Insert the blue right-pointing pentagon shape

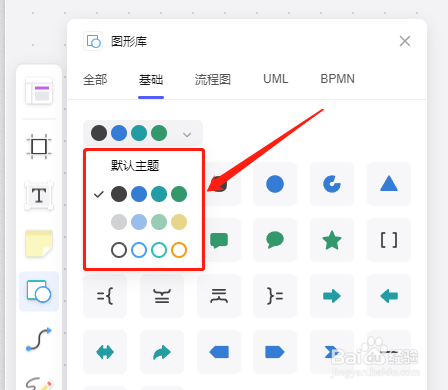[x=275, y=352]
